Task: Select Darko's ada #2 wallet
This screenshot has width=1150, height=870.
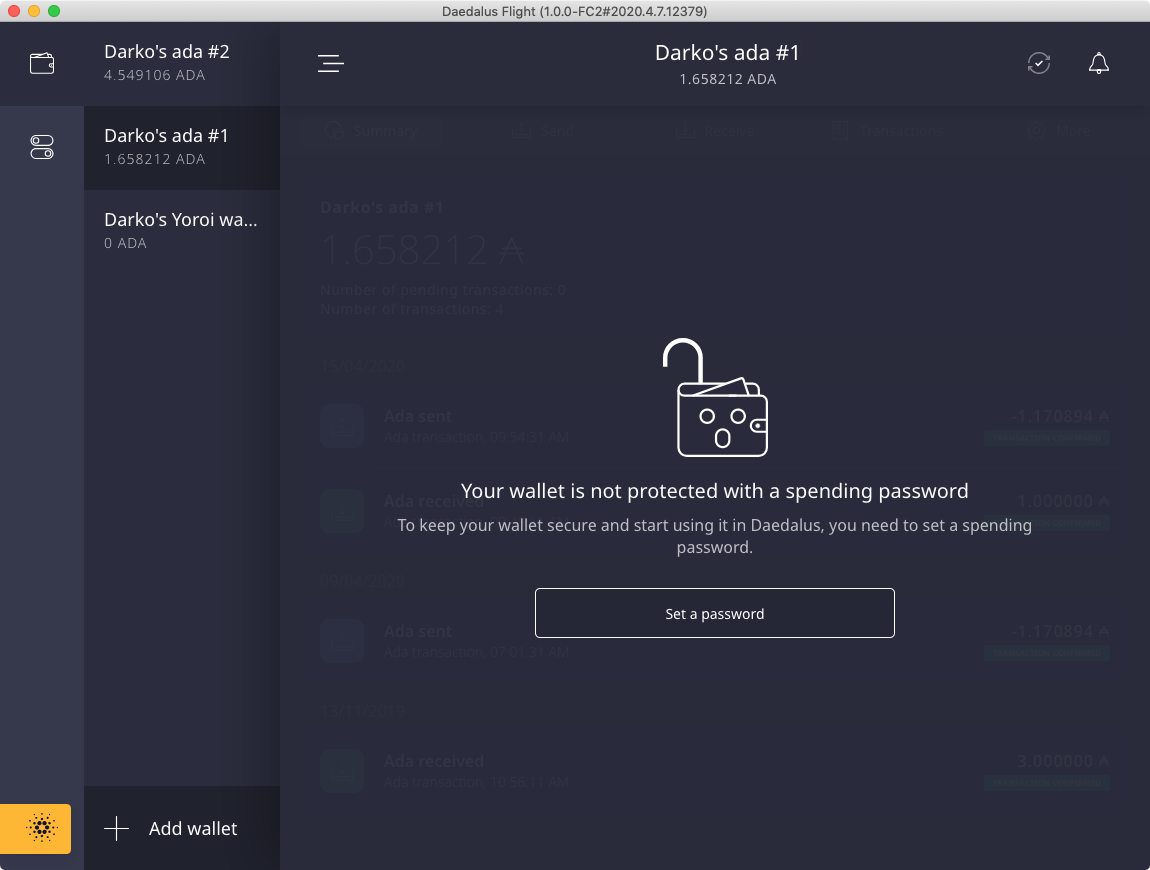Action: tap(182, 62)
